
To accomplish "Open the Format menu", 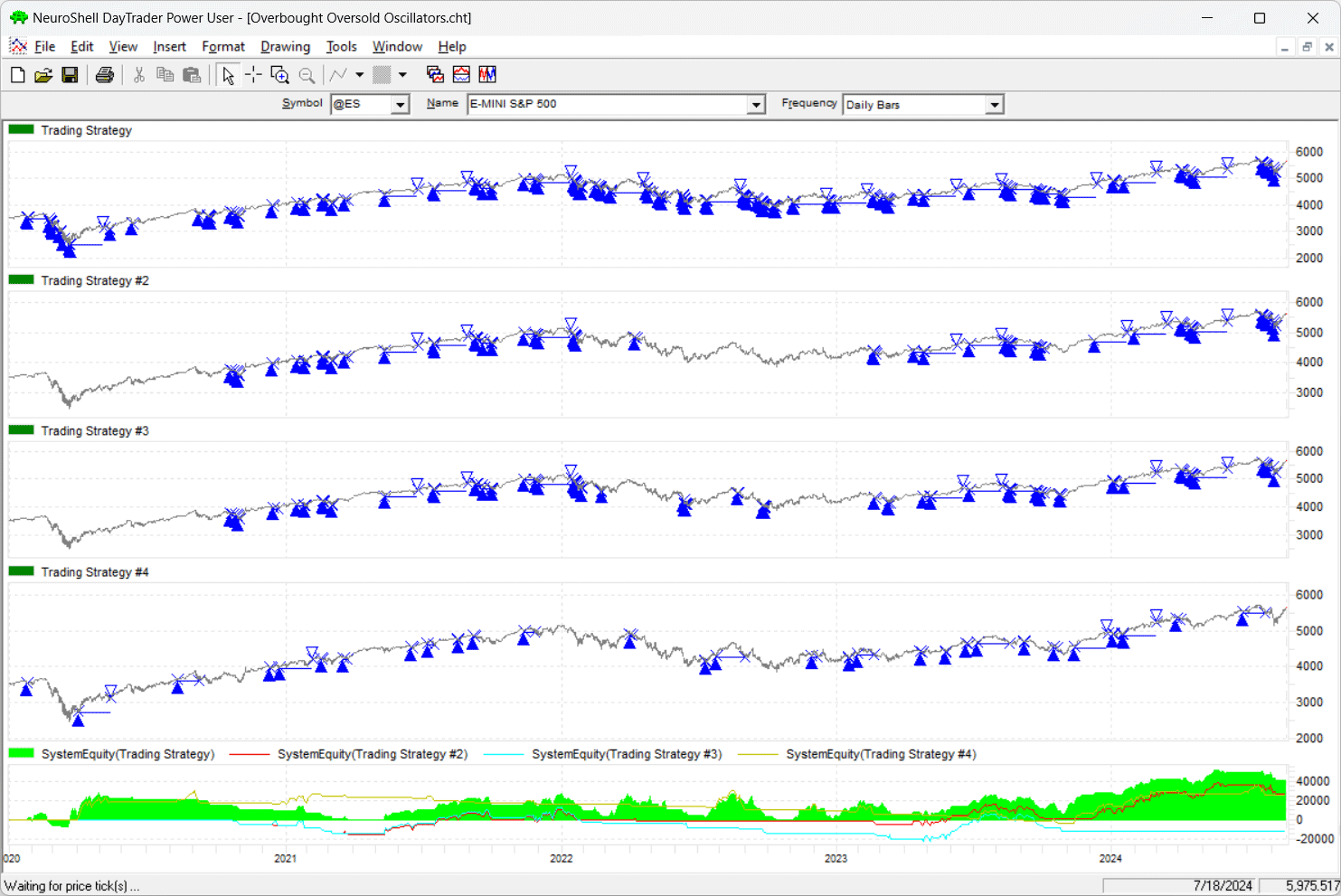I will tap(223, 47).
